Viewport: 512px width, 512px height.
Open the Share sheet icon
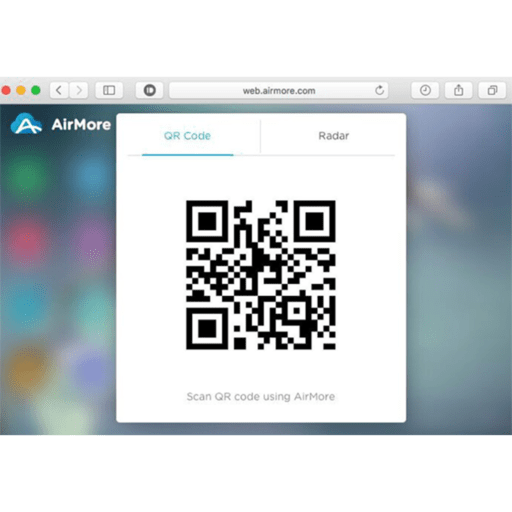(459, 90)
